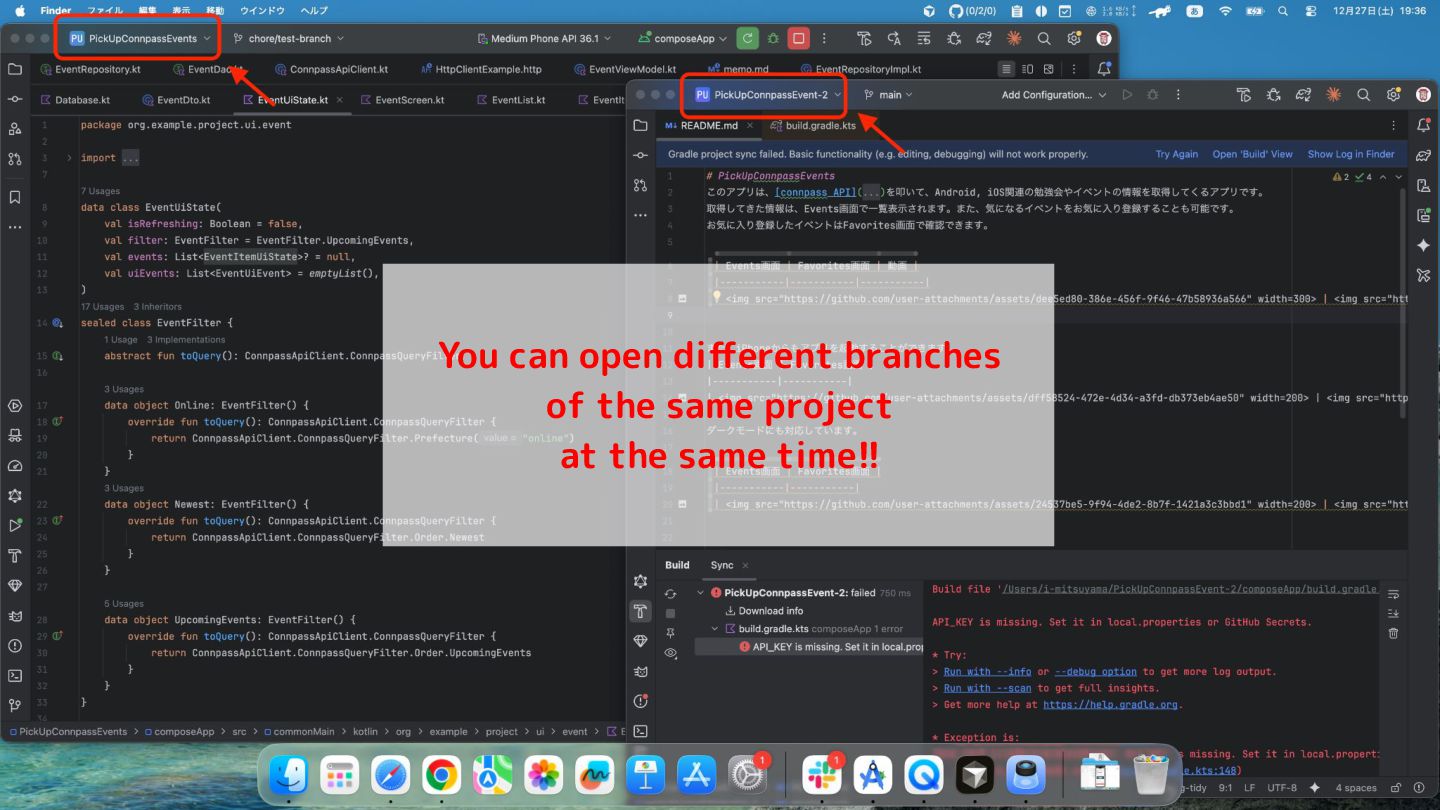Image resolution: width=1440 pixels, height=810 pixels.
Task: Toggle soft-wrap icon in build output
Action: click(x=1393, y=594)
